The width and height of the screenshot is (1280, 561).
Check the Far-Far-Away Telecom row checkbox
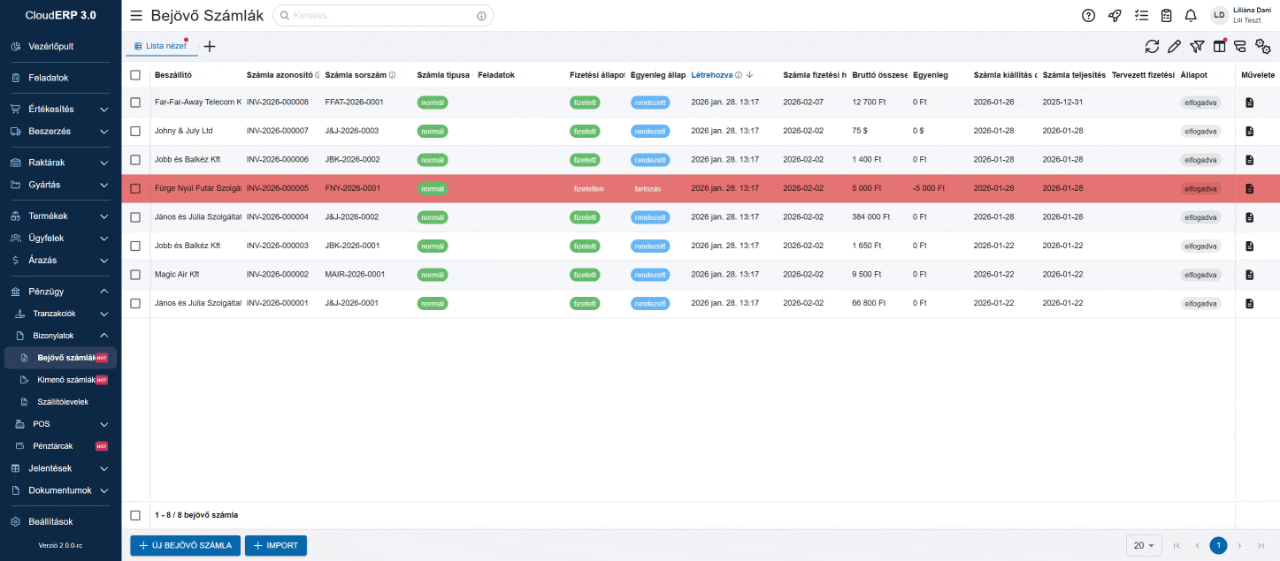click(135, 102)
